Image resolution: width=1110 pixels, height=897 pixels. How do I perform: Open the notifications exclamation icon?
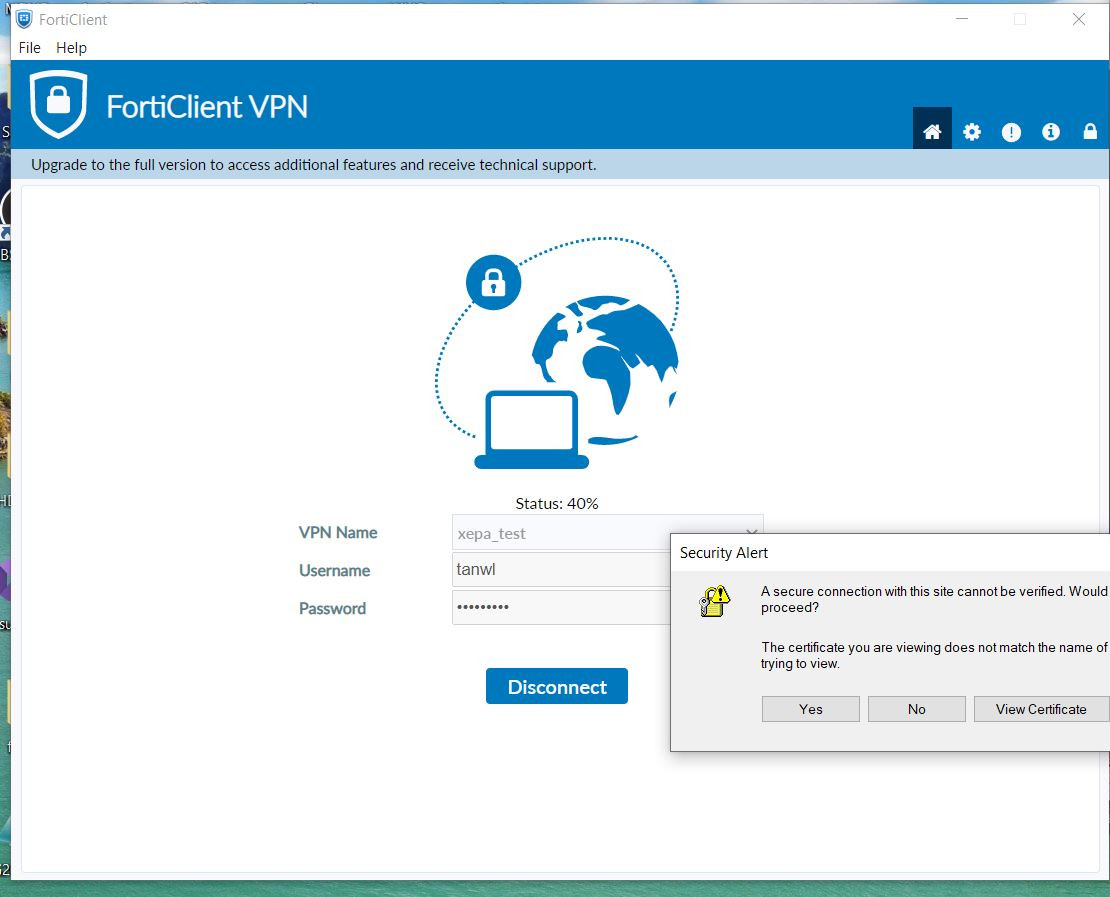pos(1011,132)
